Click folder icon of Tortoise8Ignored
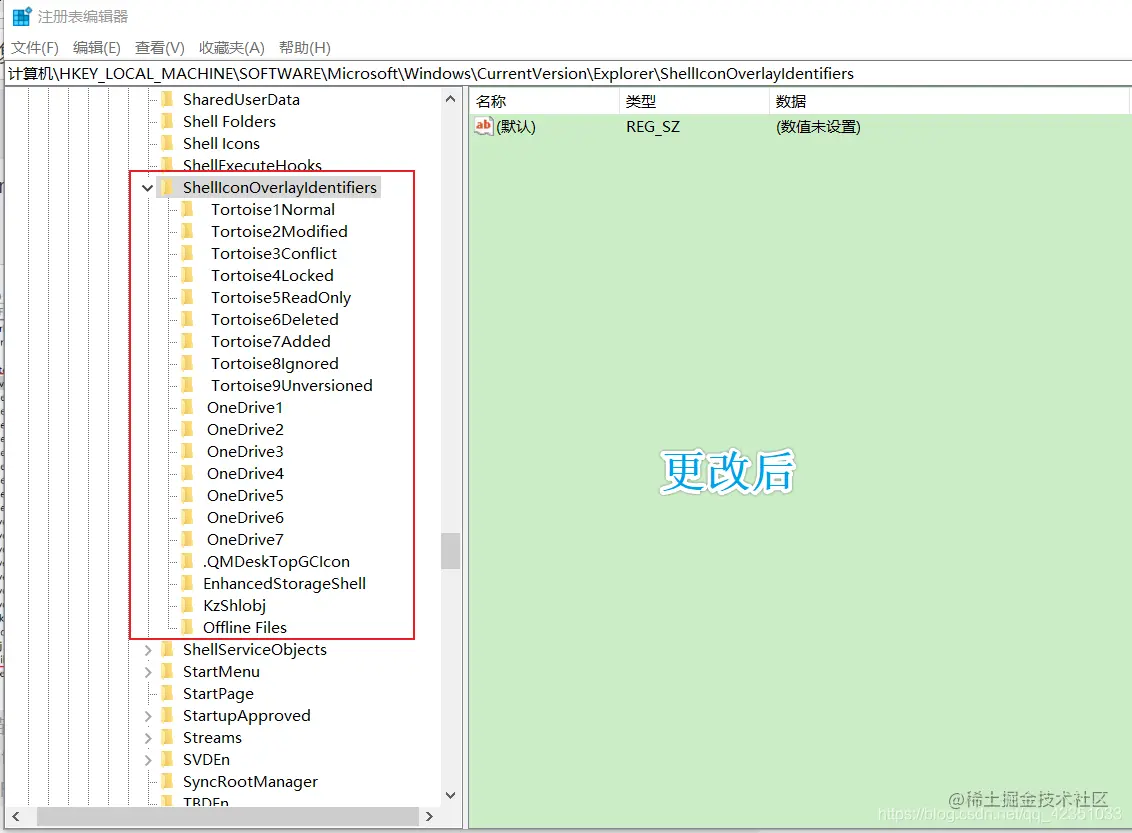1132x833 pixels. [x=188, y=363]
